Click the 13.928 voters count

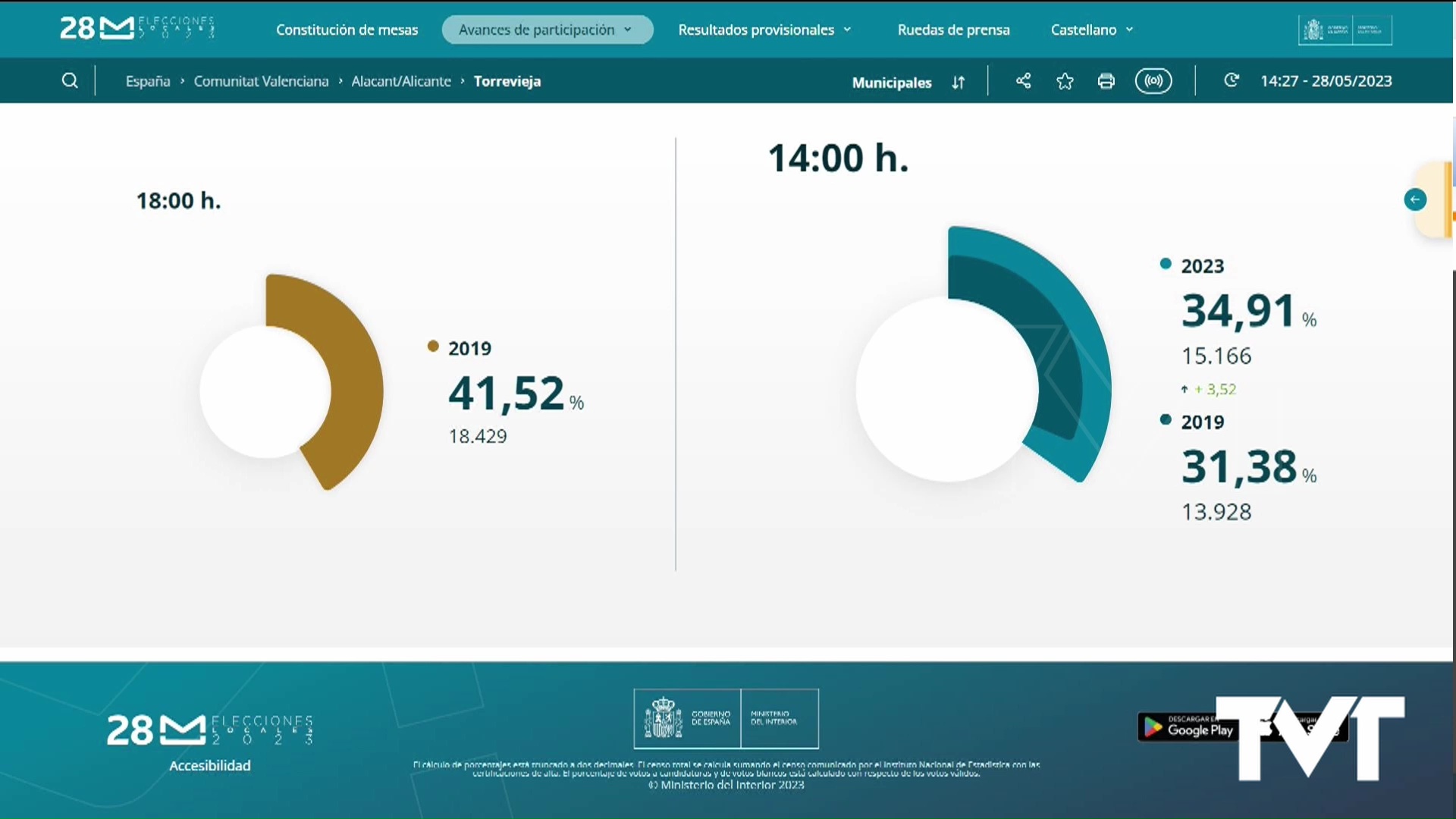click(1216, 512)
